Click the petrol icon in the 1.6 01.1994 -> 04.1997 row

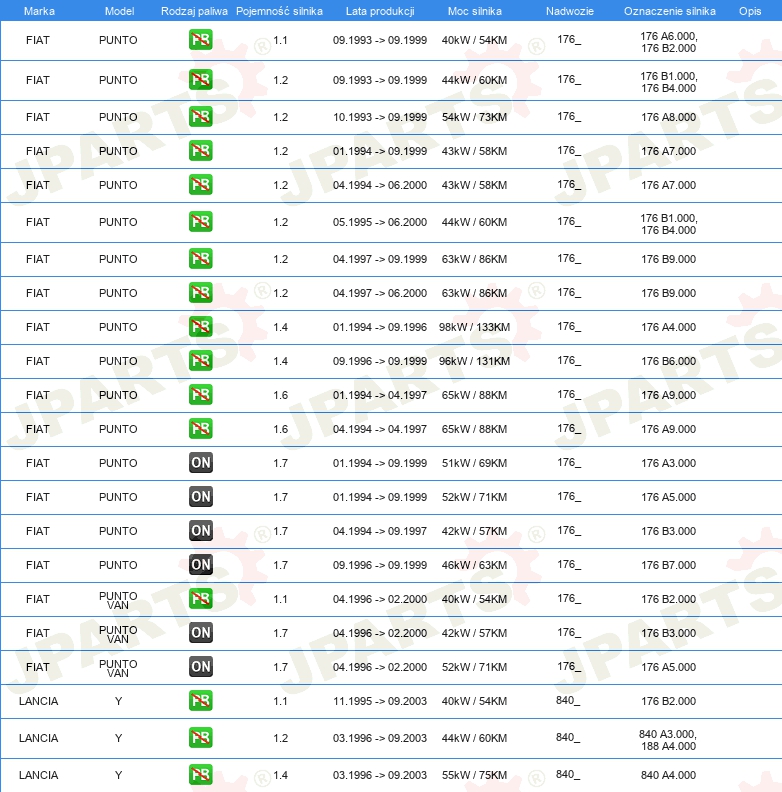201,395
